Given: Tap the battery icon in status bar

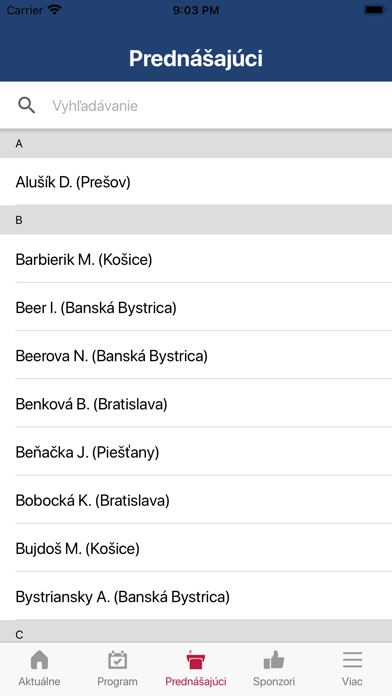Looking at the screenshot, I should pos(374,10).
